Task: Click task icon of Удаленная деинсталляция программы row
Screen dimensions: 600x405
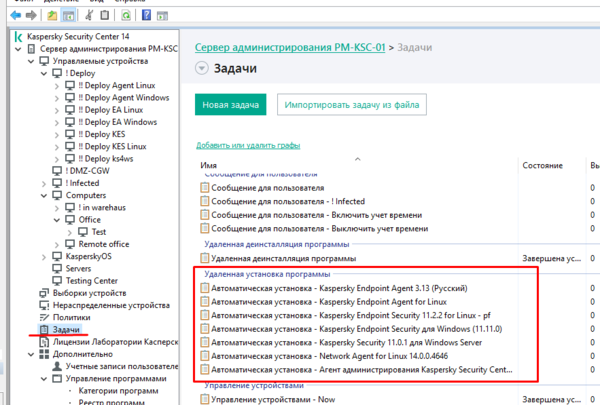Action: click(205, 258)
